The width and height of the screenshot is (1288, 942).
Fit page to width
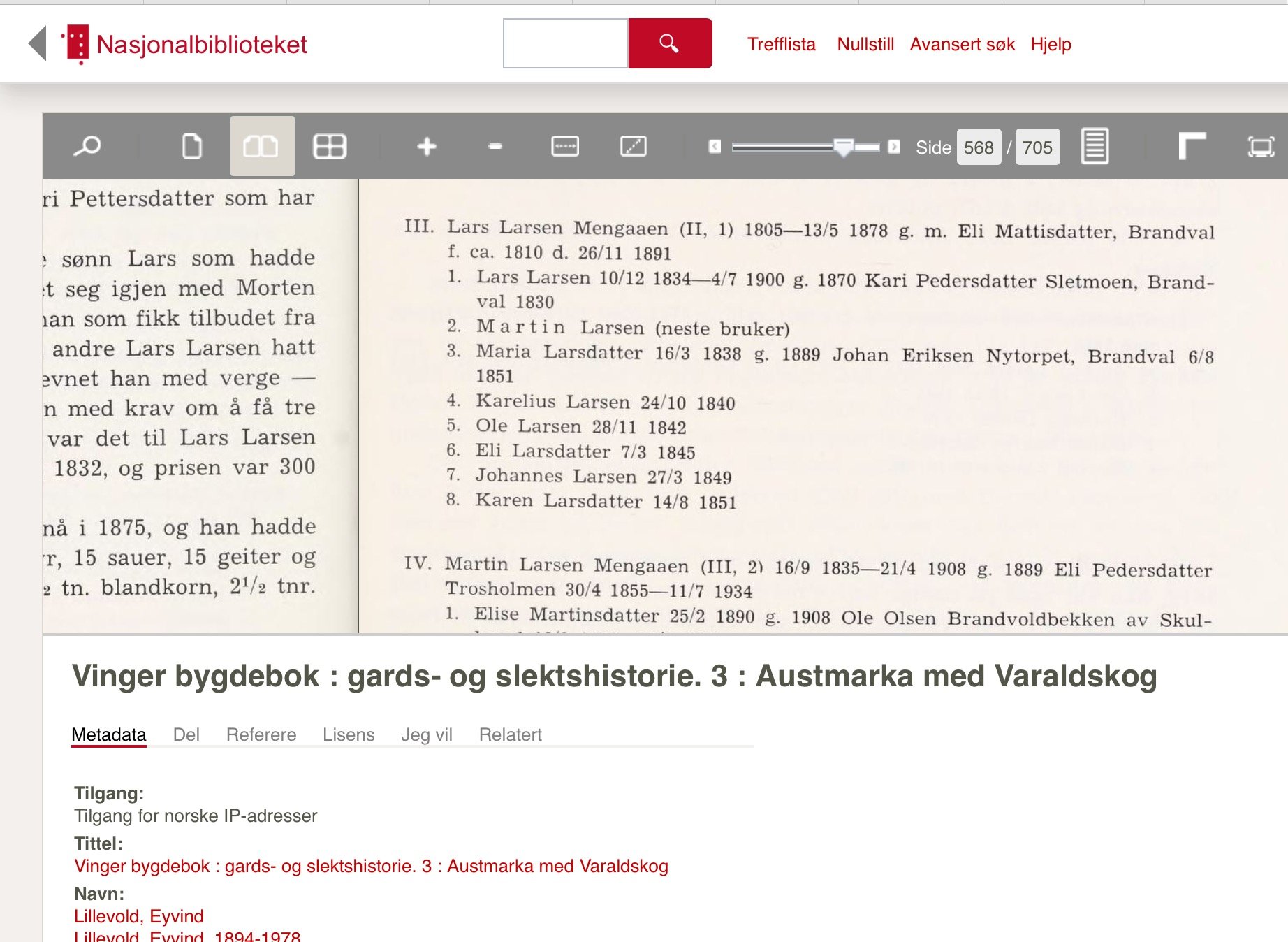(x=564, y=147)
